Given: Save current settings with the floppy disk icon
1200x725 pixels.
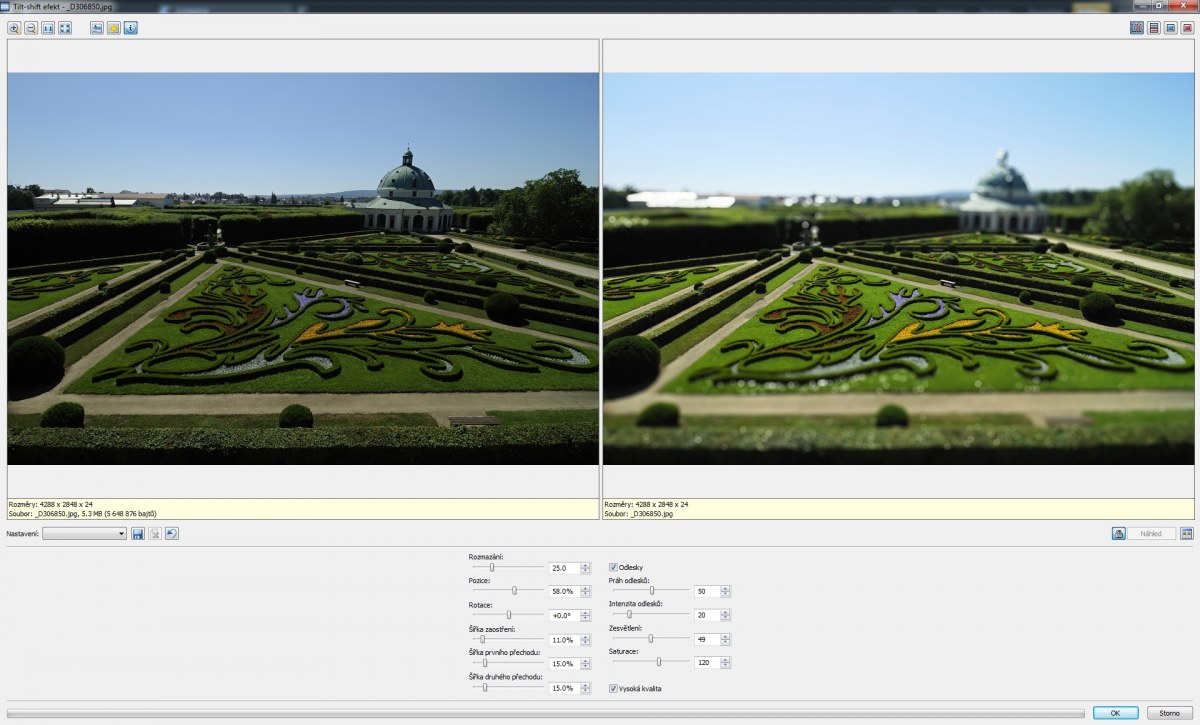Looking at the screenshot, I should (138, 534).
